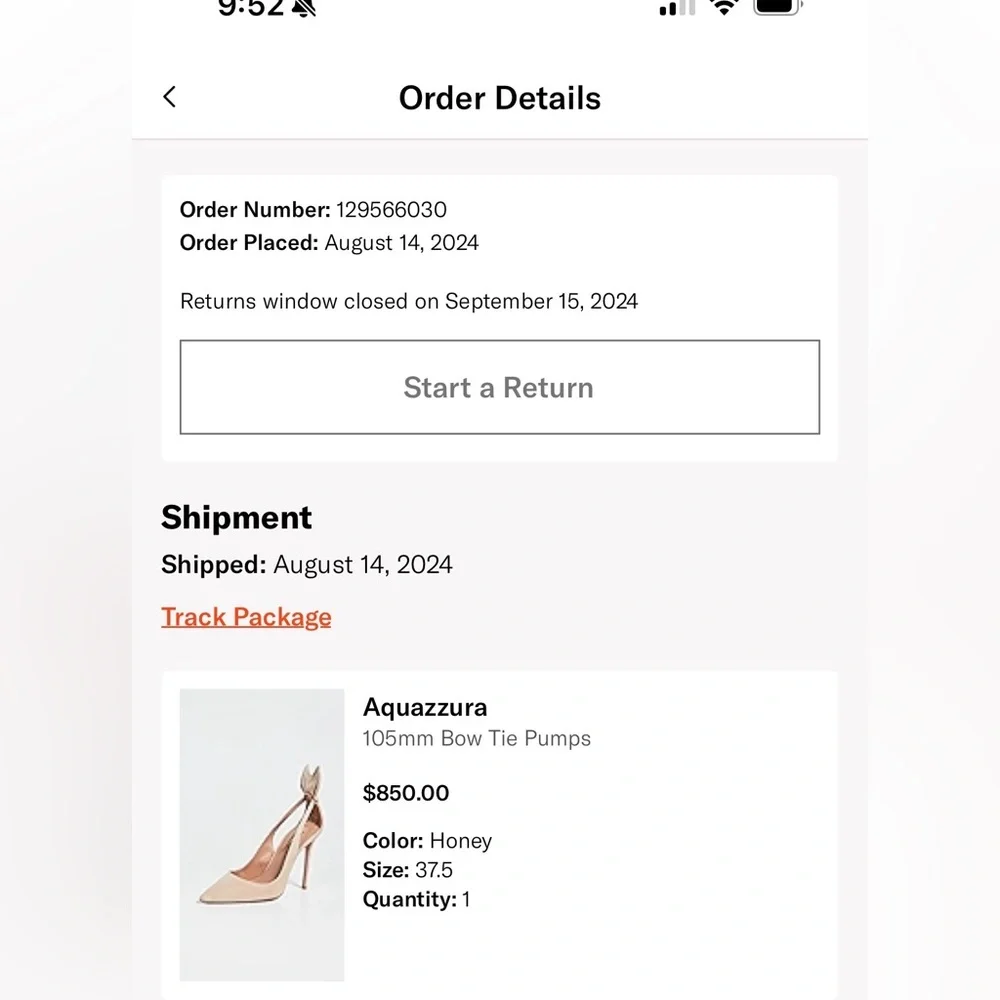Viewport: 1000px width, 1000px height.
Task: Tap the Color: Honey detail
Action: click(x=427, y=841)
